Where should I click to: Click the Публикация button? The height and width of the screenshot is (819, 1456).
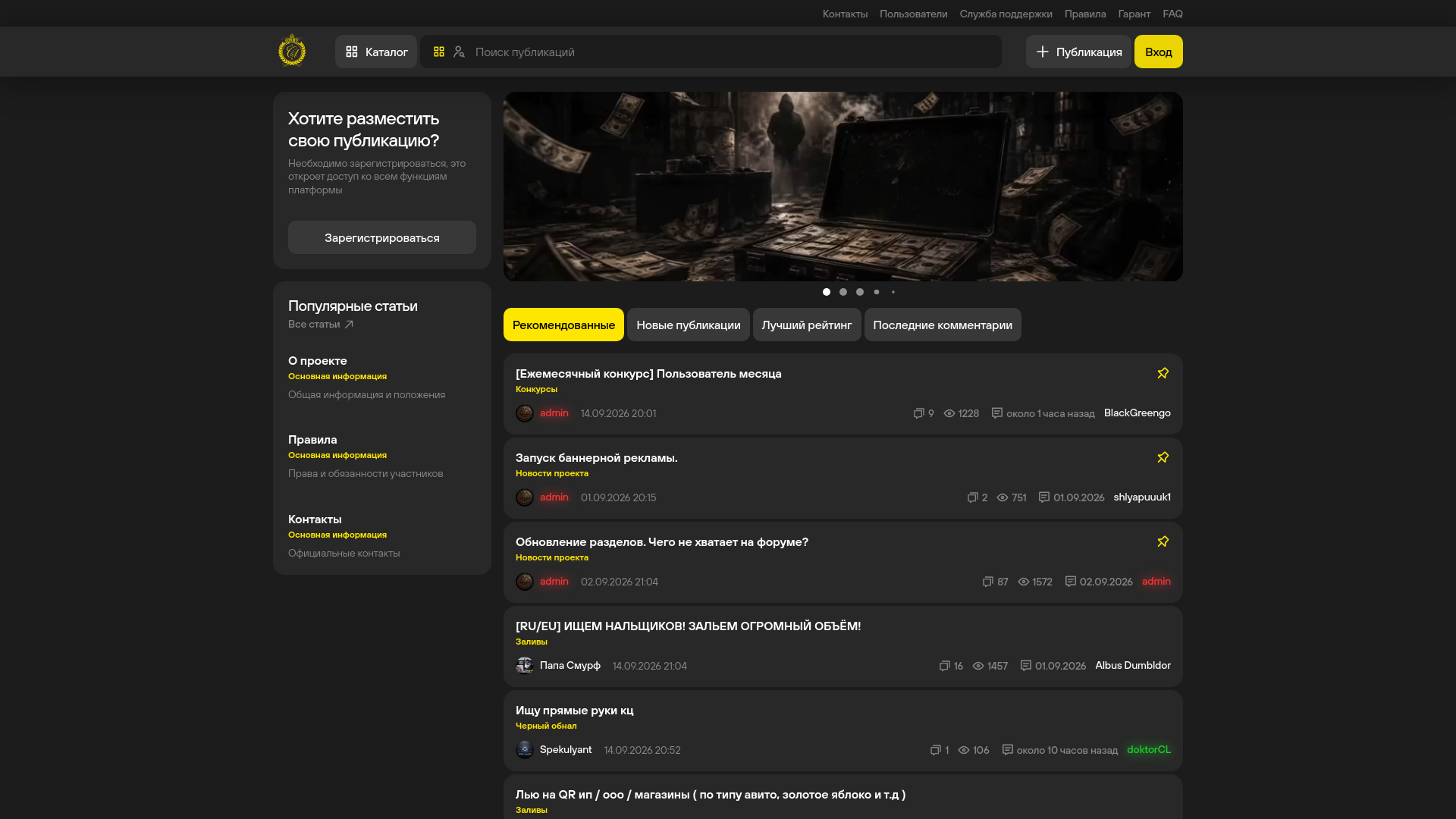pos(1078,52)
